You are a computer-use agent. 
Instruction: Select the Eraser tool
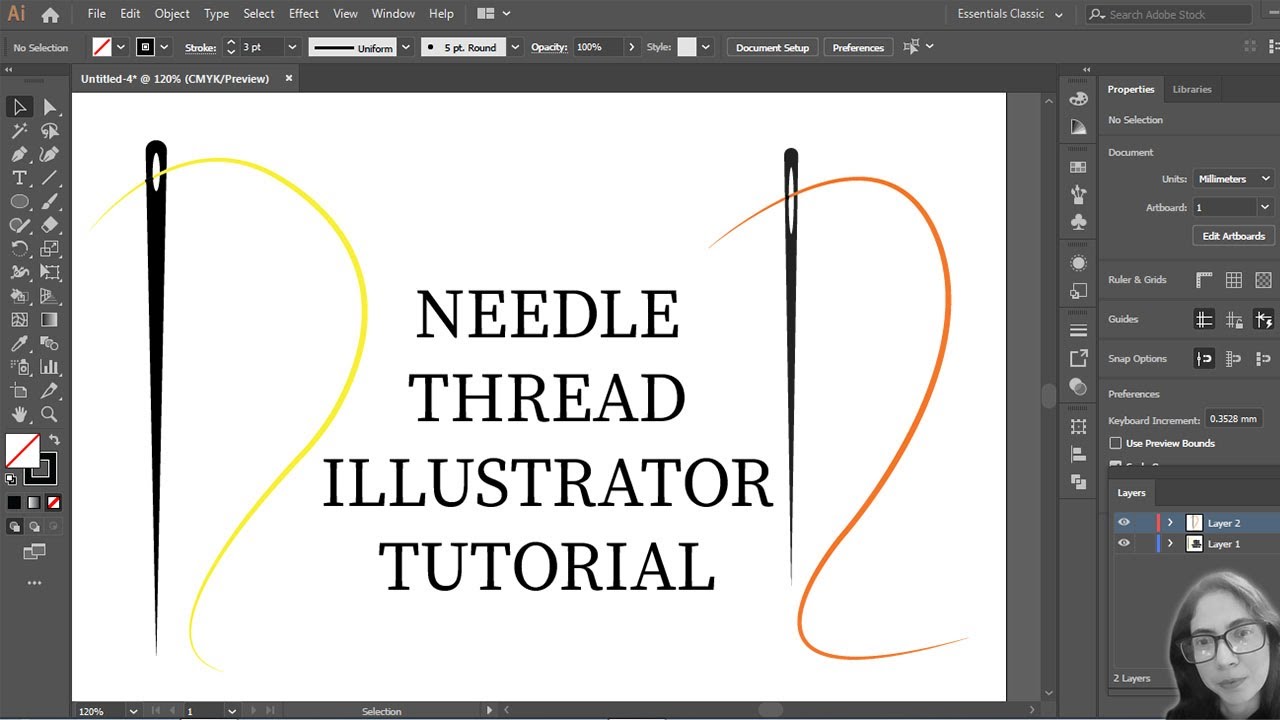49,225
